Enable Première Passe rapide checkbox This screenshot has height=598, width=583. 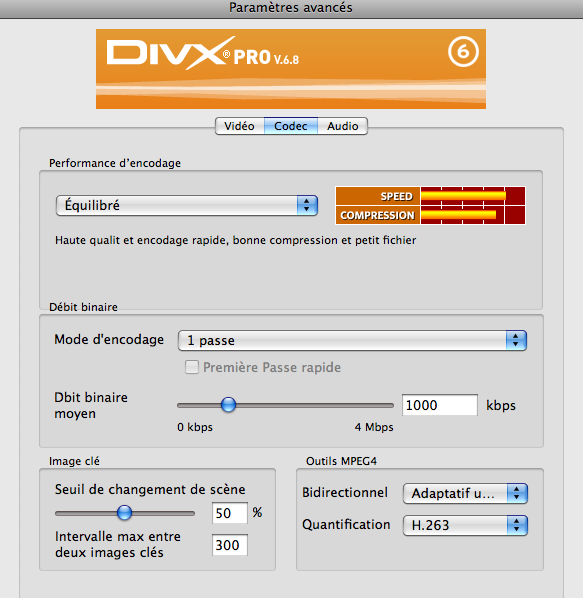pos(192,367)
